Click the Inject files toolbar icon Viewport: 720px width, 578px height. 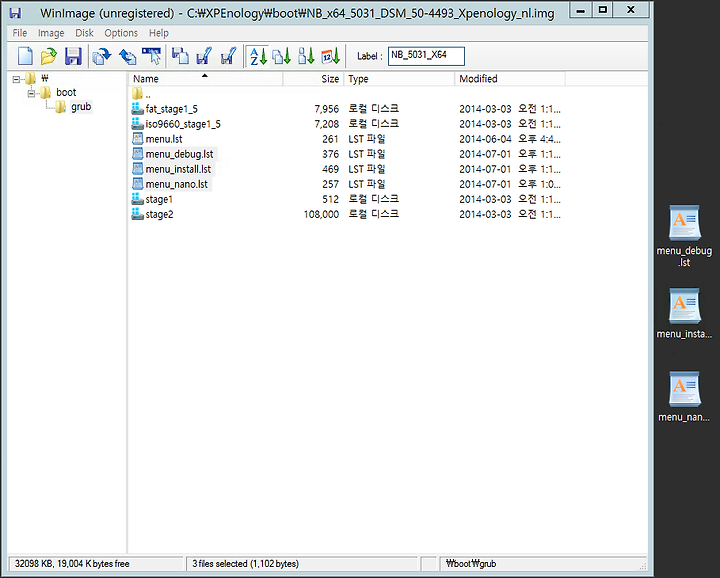coord(127,56)
